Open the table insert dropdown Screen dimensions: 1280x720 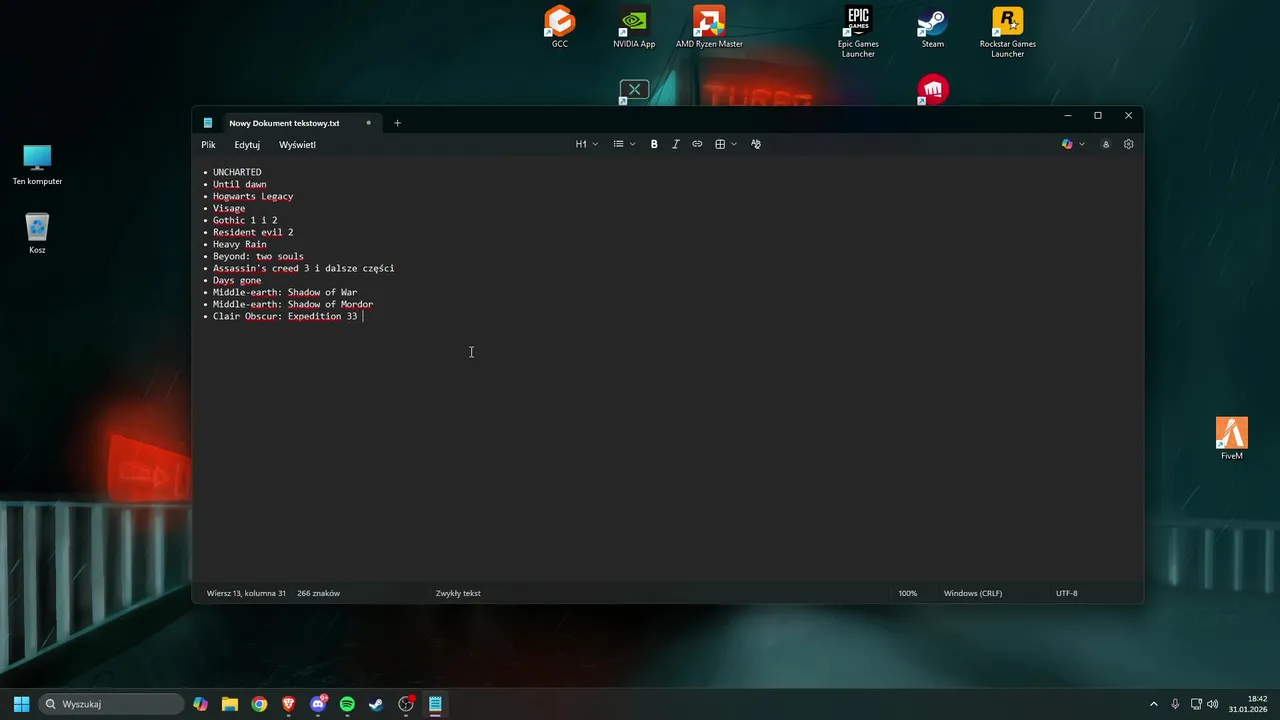pyautogui.click(x=726, y=144)
